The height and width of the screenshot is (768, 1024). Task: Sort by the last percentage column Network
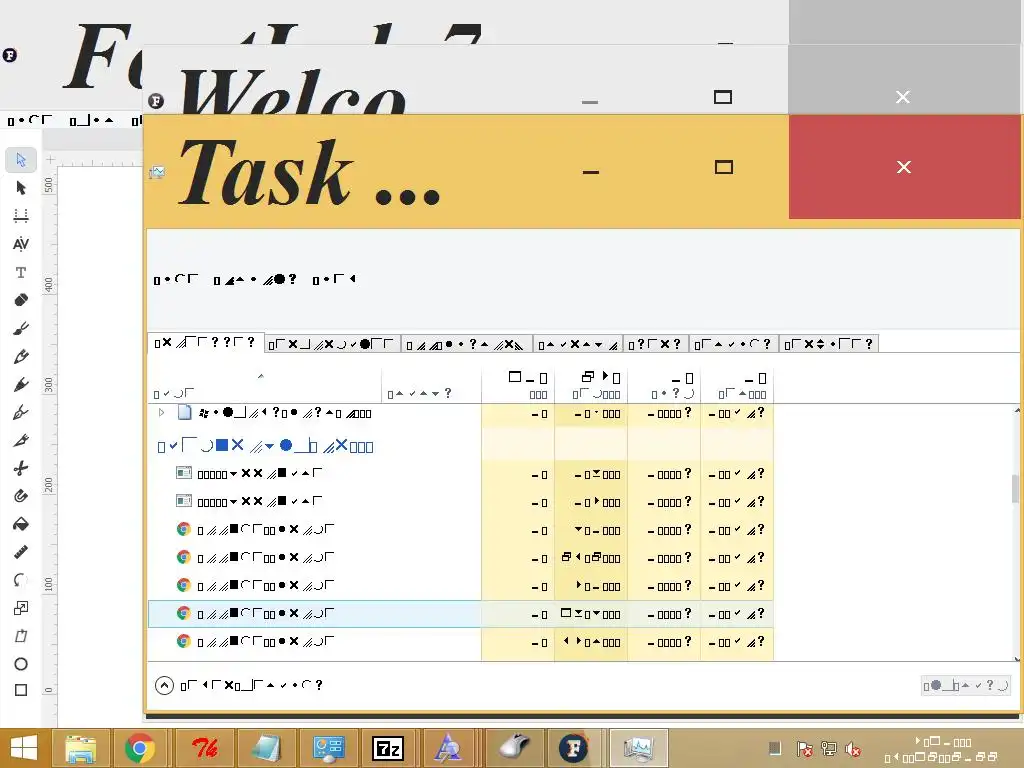737,385
